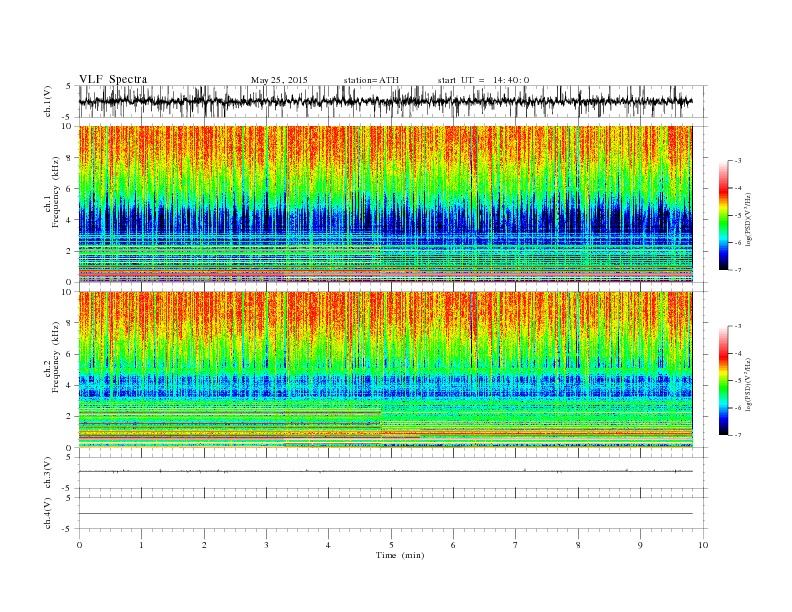
Task: Click the time axis tick label "6"
Action: coord(453,545)
